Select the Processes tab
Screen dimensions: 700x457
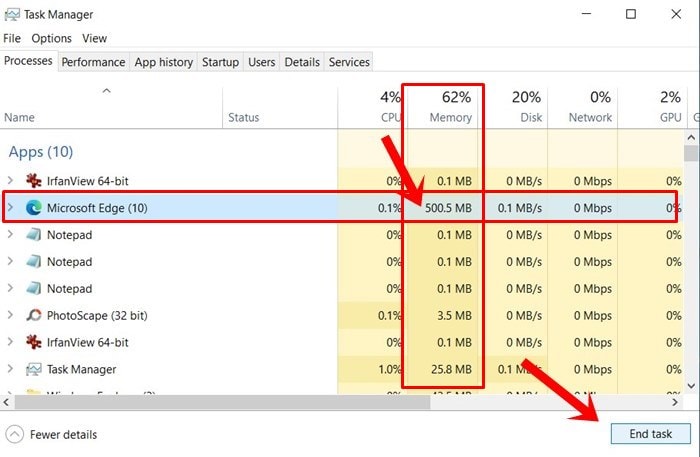(x=28, y=61)
